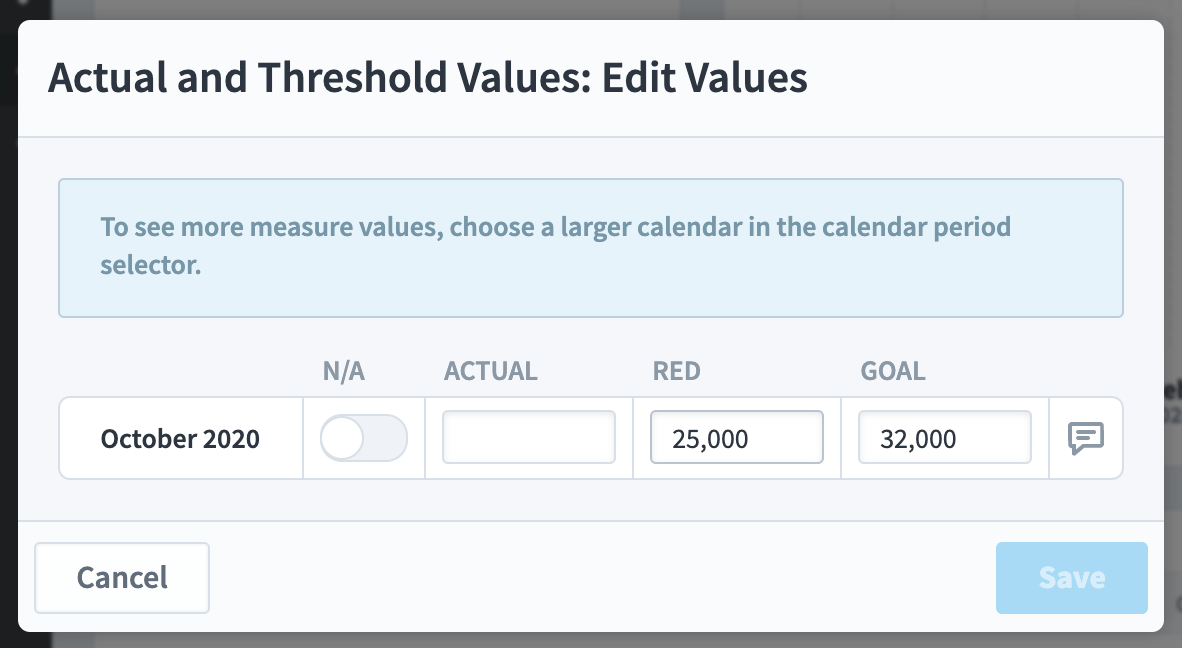Screen dimensions: 1182x648
Task: Click the "Actual and Threshold Values" dialog title
Action: tap(320, 78)
